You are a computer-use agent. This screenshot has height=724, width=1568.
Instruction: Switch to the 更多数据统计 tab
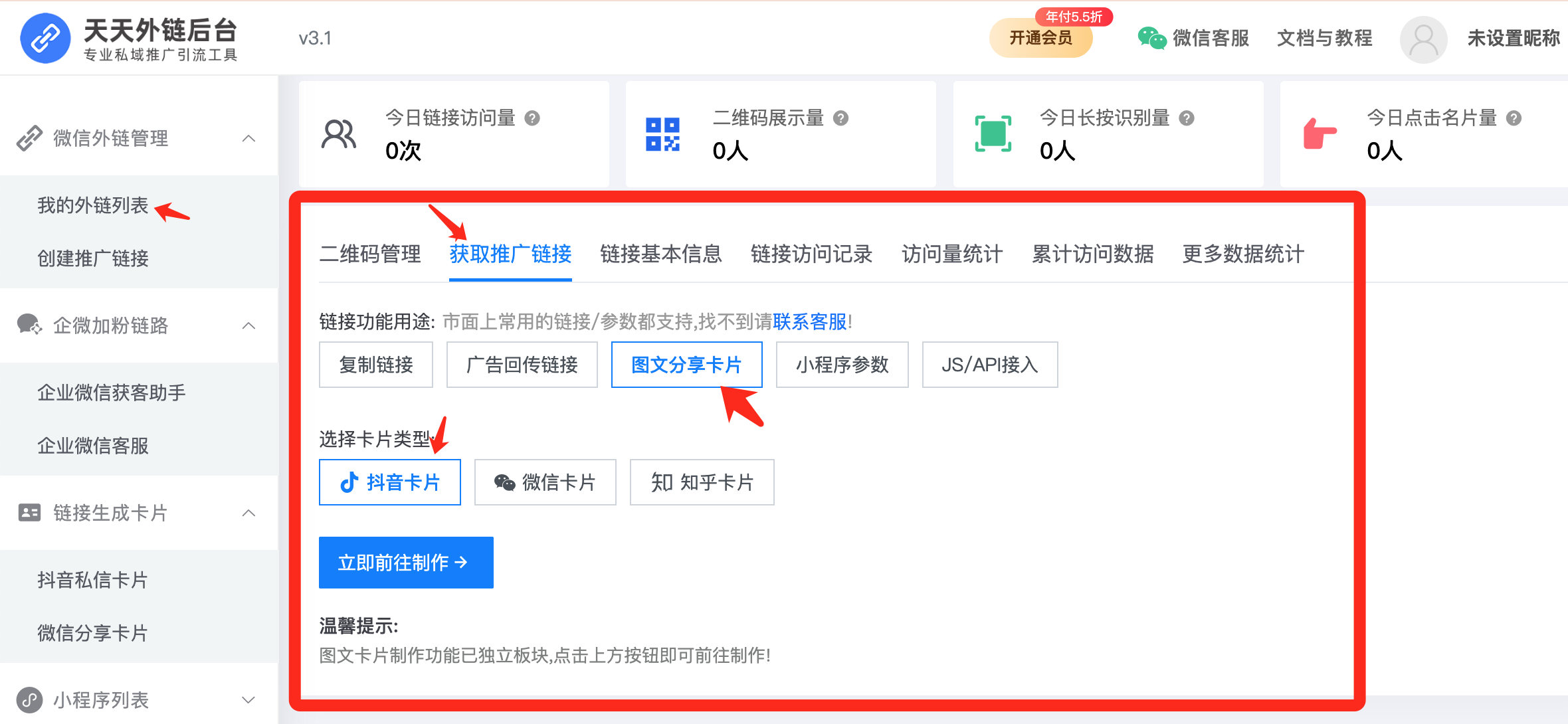[x=1244, y=254]
